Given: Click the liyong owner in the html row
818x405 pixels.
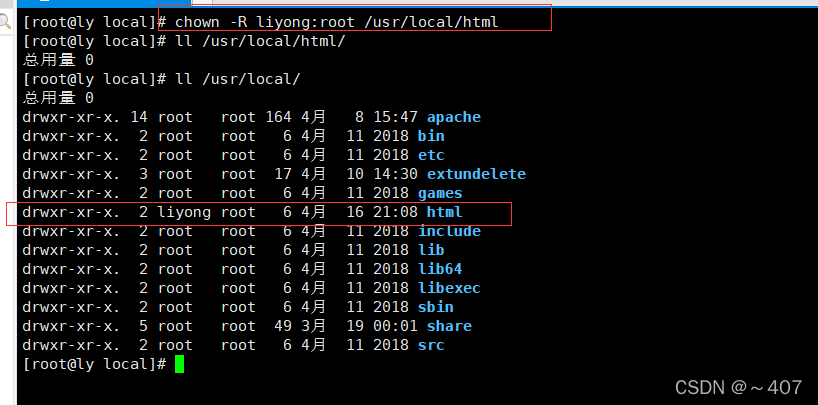Looking at the screenshot, I should click(184, 212).
